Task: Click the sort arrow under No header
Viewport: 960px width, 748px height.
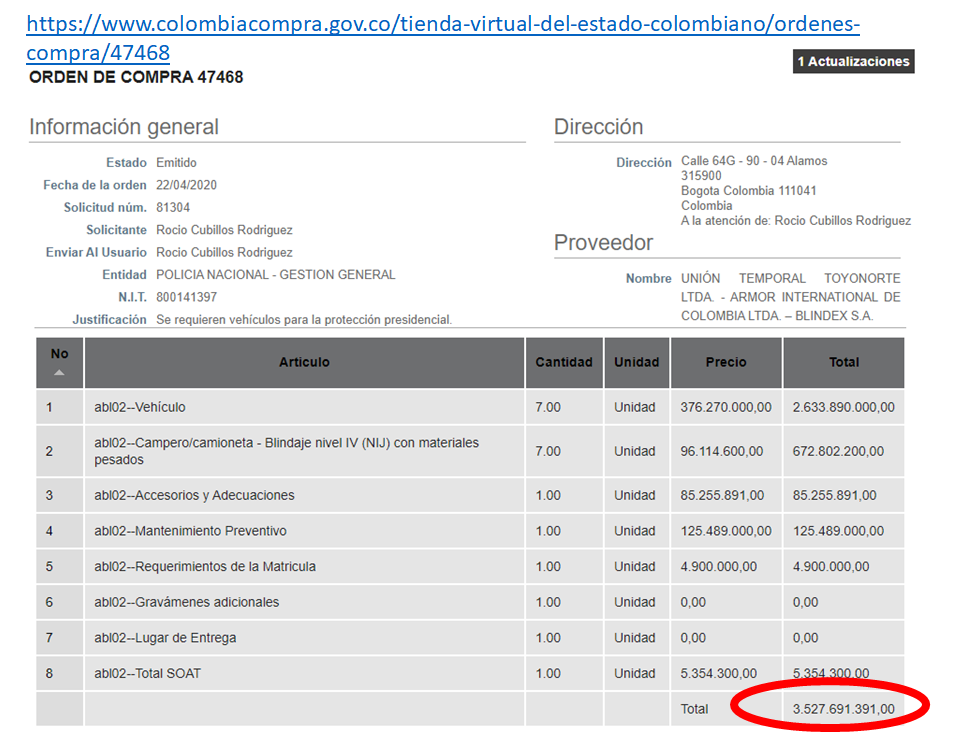Action: point(59,373)
